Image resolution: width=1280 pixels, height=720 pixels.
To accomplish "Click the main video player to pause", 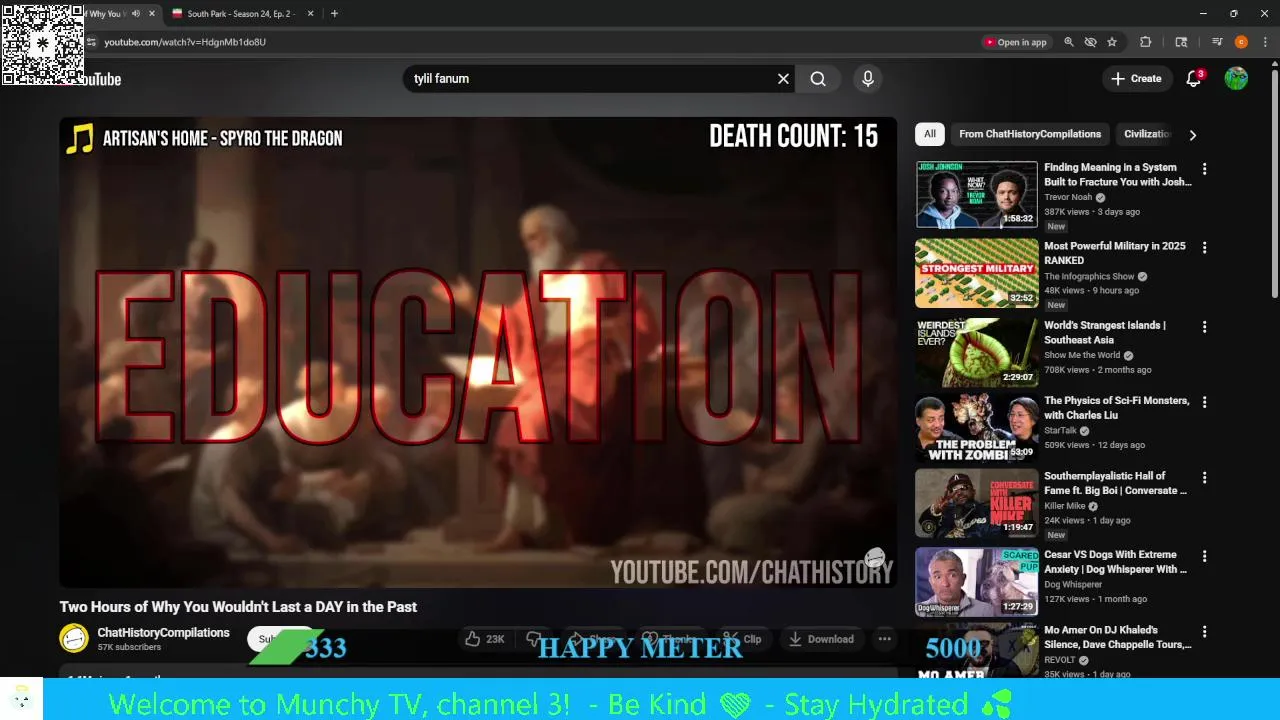I will coord(478,352).
